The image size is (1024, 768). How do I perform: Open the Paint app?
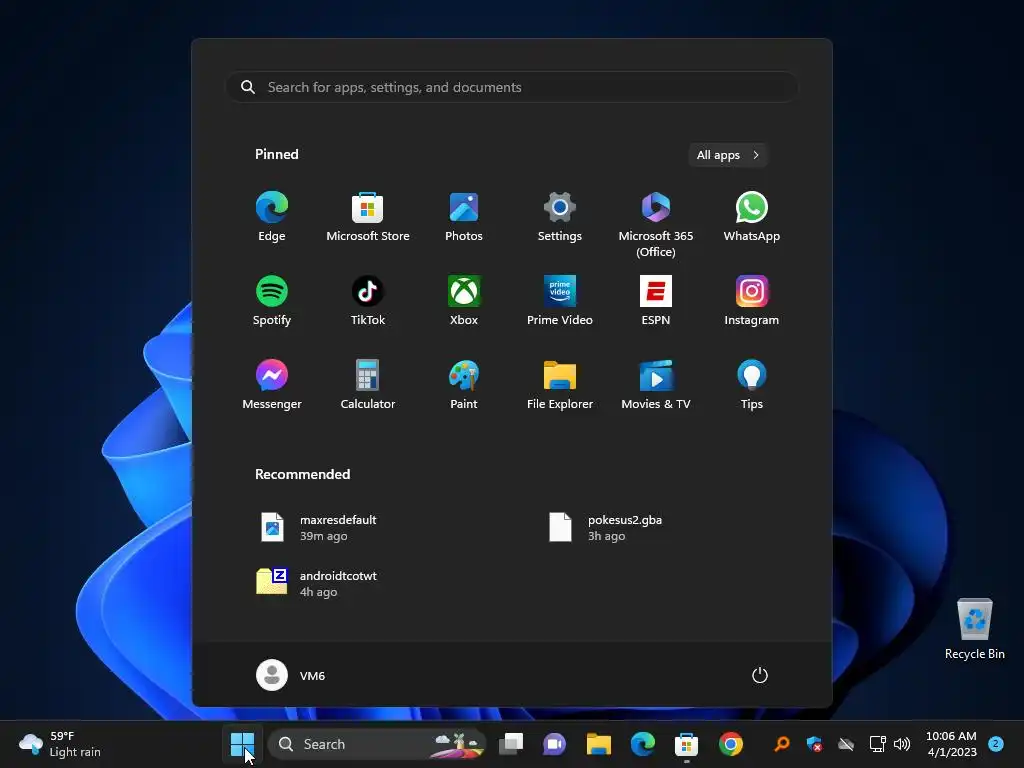[464, 385]
